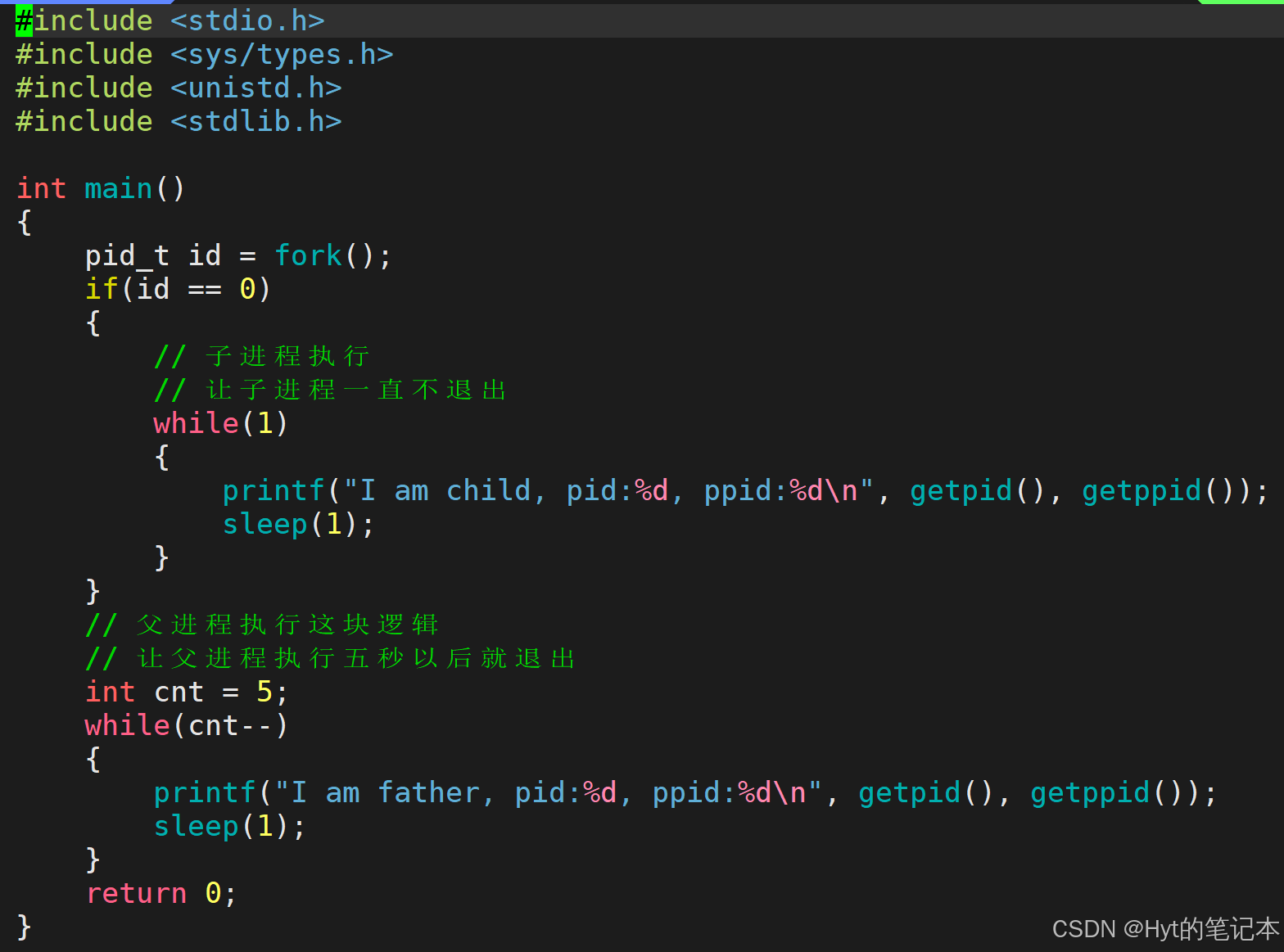Viewport: 1284px width, 952px height.
Task: Click the comment '// 子进程执行'
Action: pyautogui.click(x=262, y=356)
